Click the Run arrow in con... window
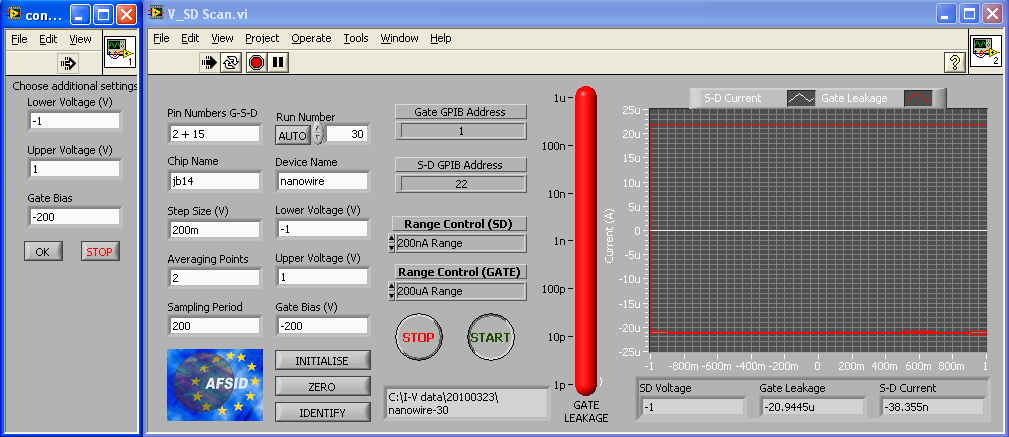 (68, 63)
